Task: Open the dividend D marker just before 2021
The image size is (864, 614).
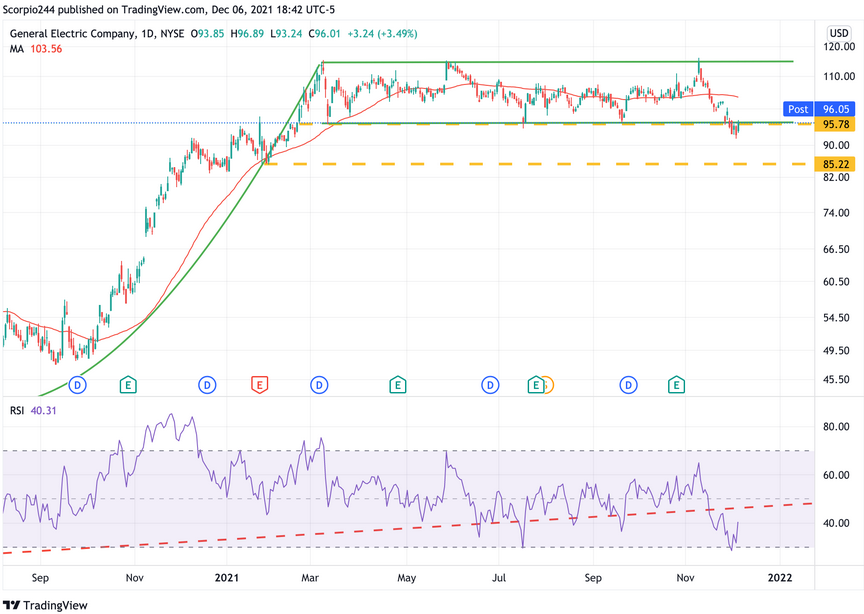Action: point(207,385)
